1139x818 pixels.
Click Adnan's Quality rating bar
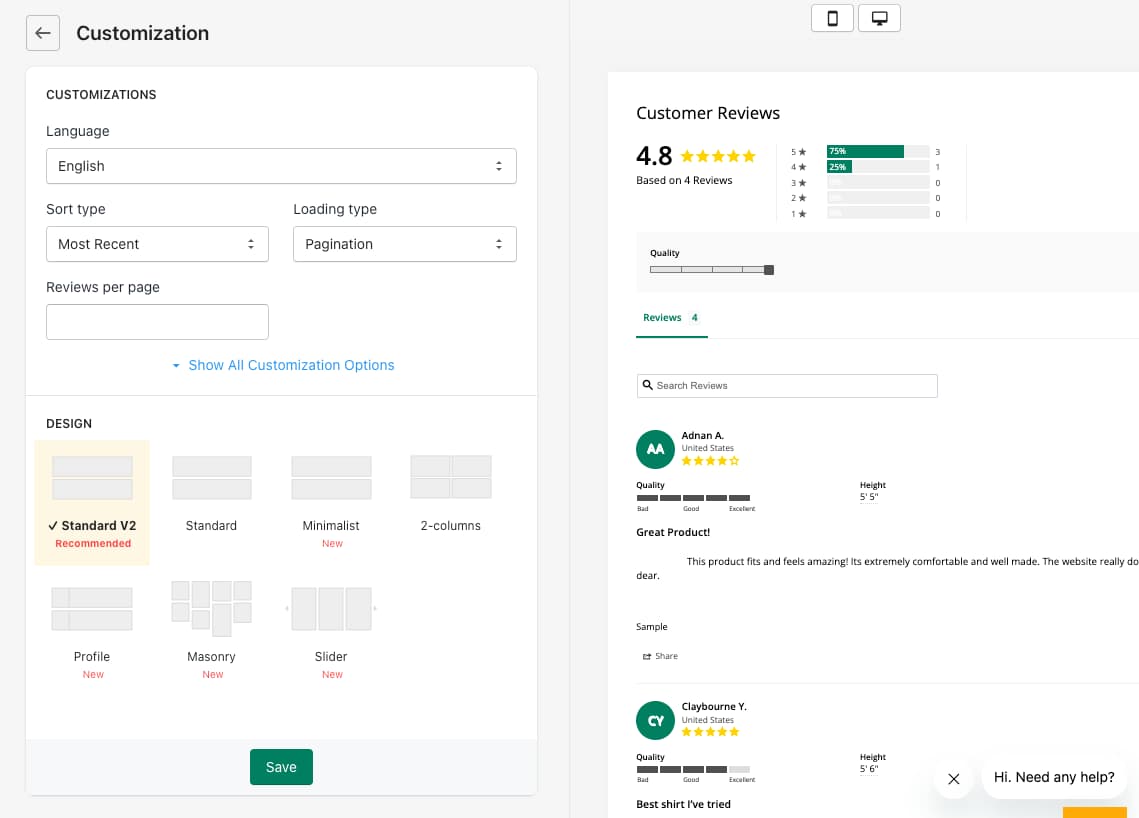click(694, 498)
